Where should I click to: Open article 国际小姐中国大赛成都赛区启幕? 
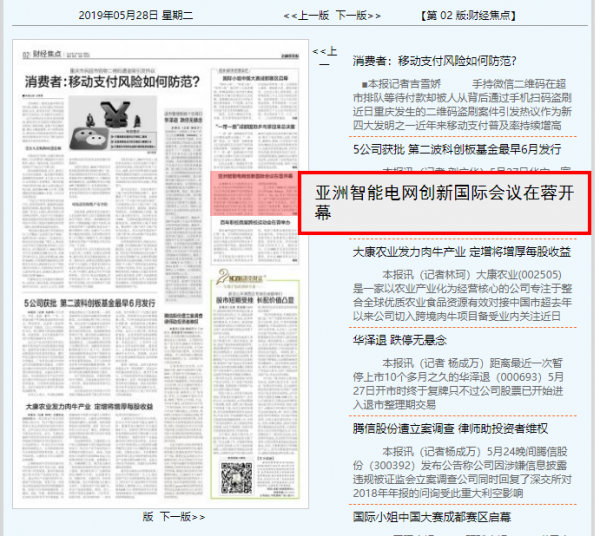click(431, 517)
